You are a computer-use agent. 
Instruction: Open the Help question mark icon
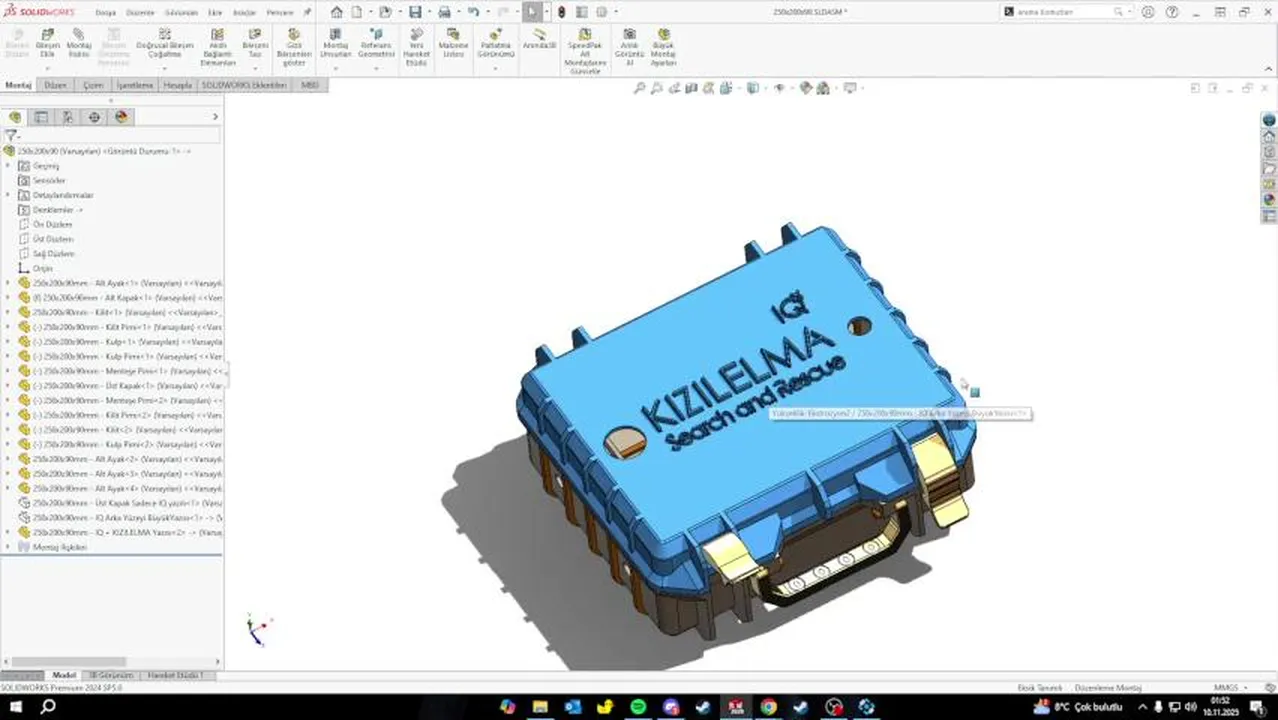(x=1172, y=12)
